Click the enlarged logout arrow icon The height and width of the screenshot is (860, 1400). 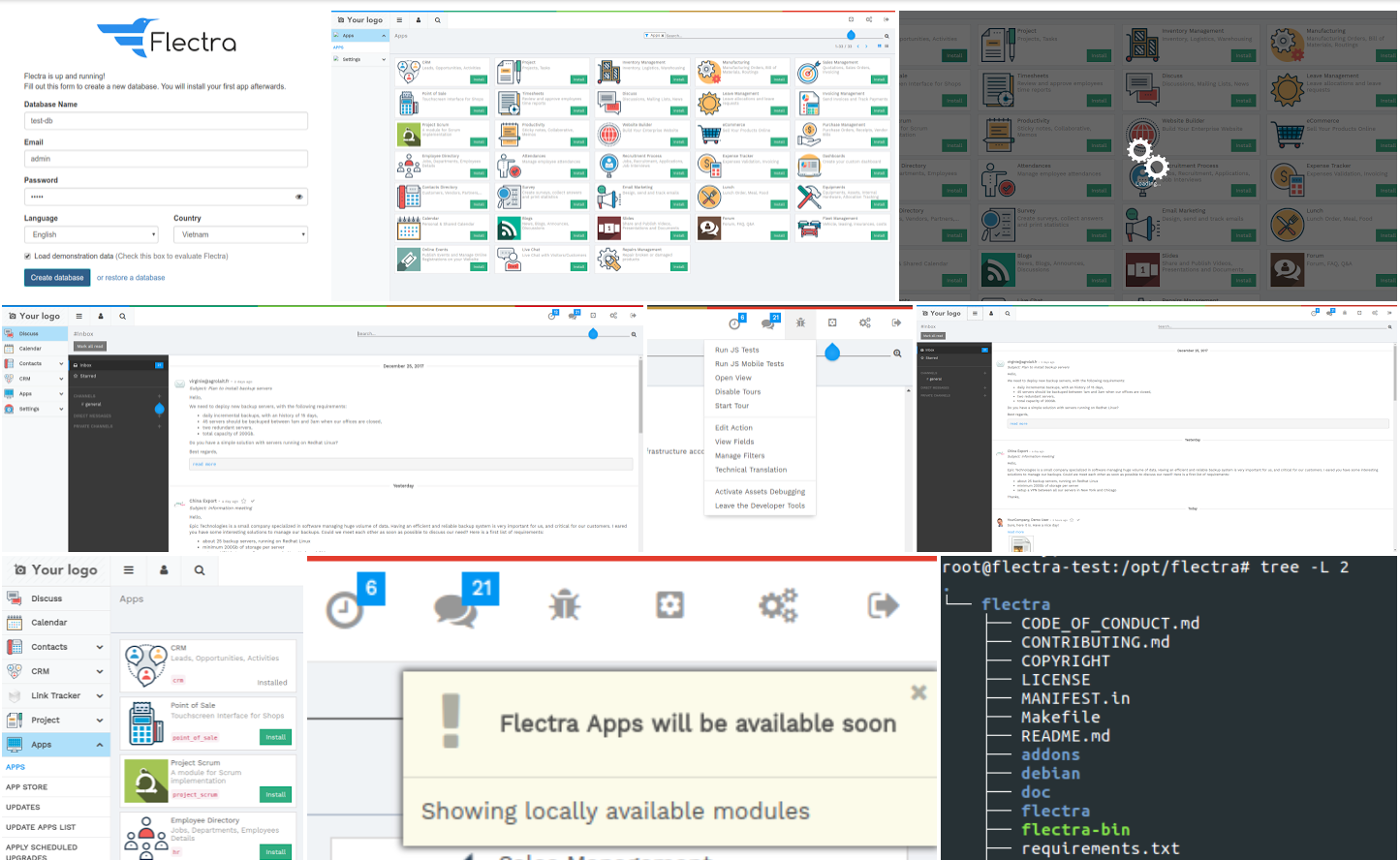coord(883,605)
